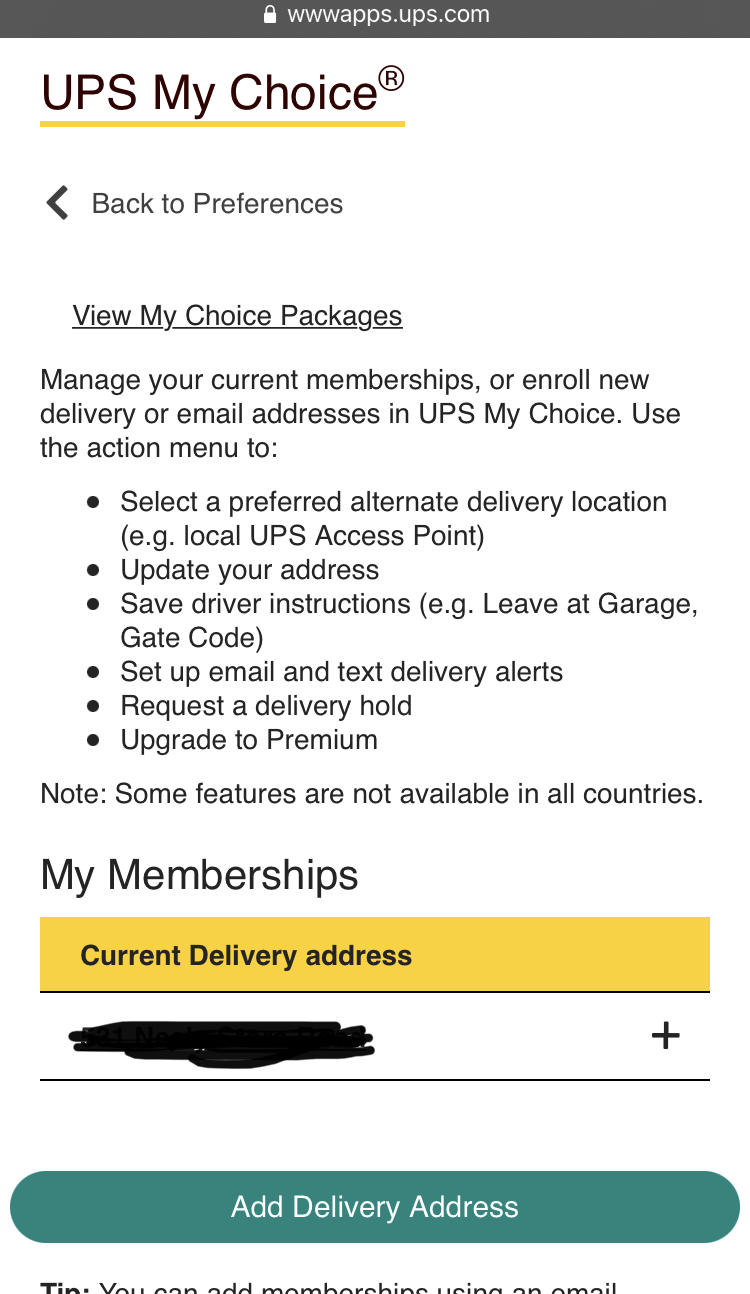Expand the delivery address with plus icon
Viewport: 750px width, 1294px height.
665,1036
